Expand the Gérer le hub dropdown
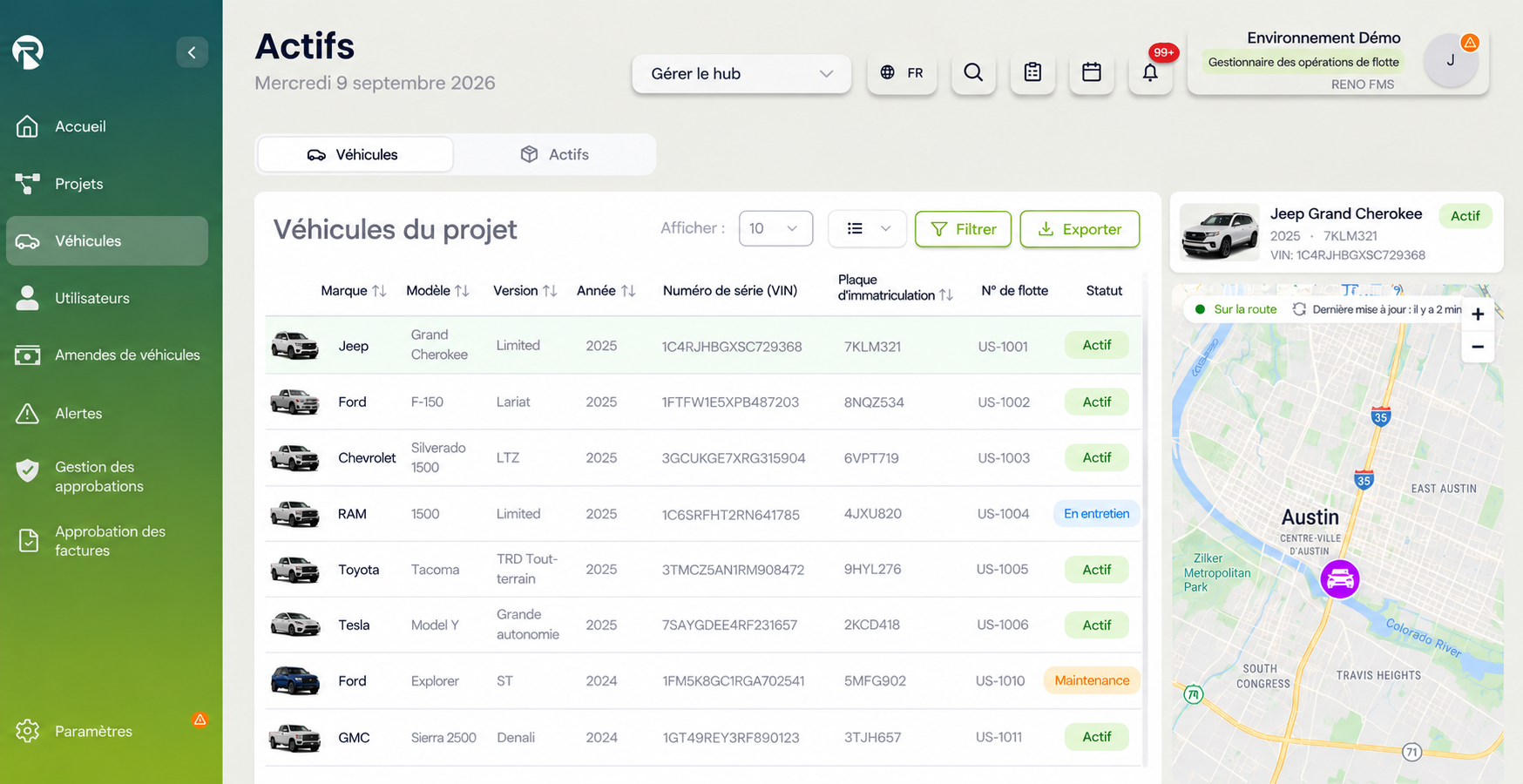1523x784 pixels. [741, 74]
